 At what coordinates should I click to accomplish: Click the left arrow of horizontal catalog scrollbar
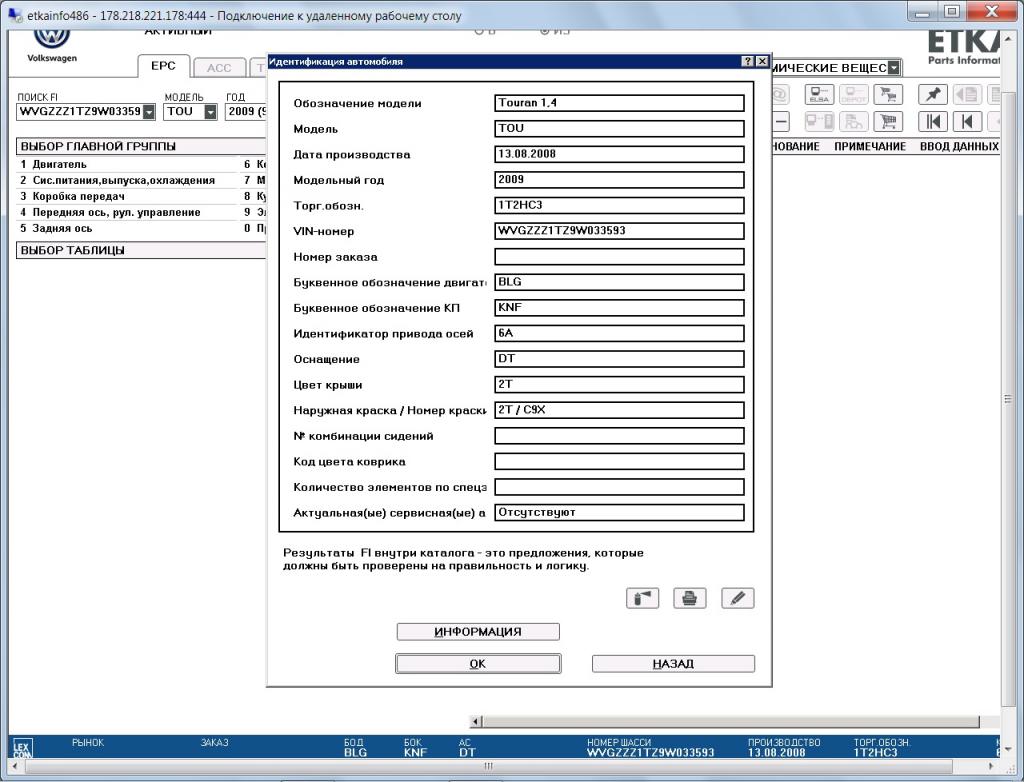[476, 721]
